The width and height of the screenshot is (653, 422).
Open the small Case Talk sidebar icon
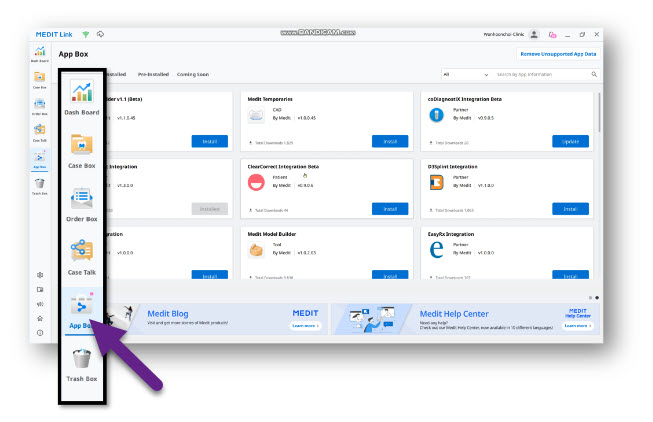pyautogui.click(x=40, y=132)
